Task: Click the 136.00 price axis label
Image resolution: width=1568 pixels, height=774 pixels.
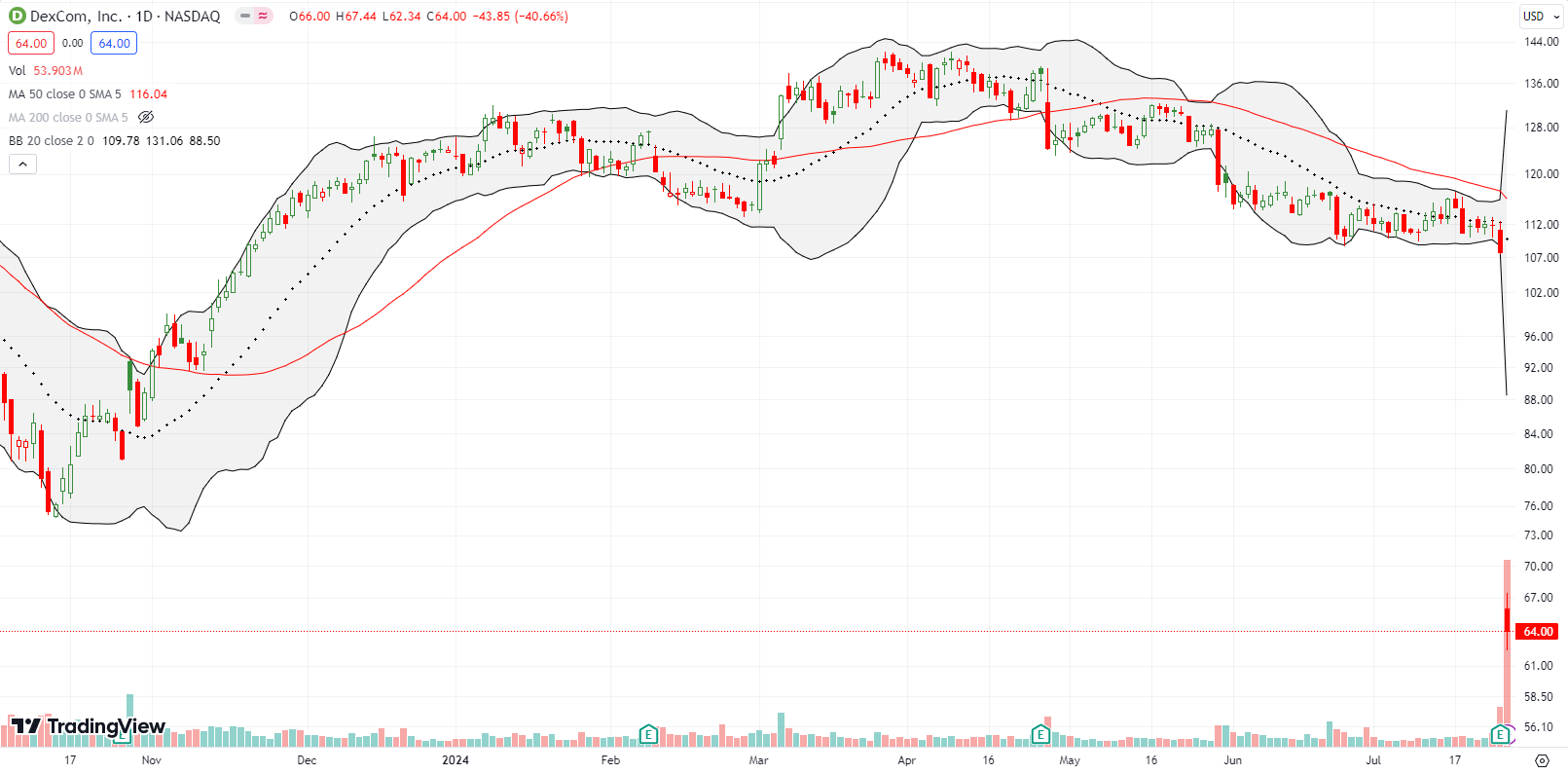Action: pos(1541,84)
